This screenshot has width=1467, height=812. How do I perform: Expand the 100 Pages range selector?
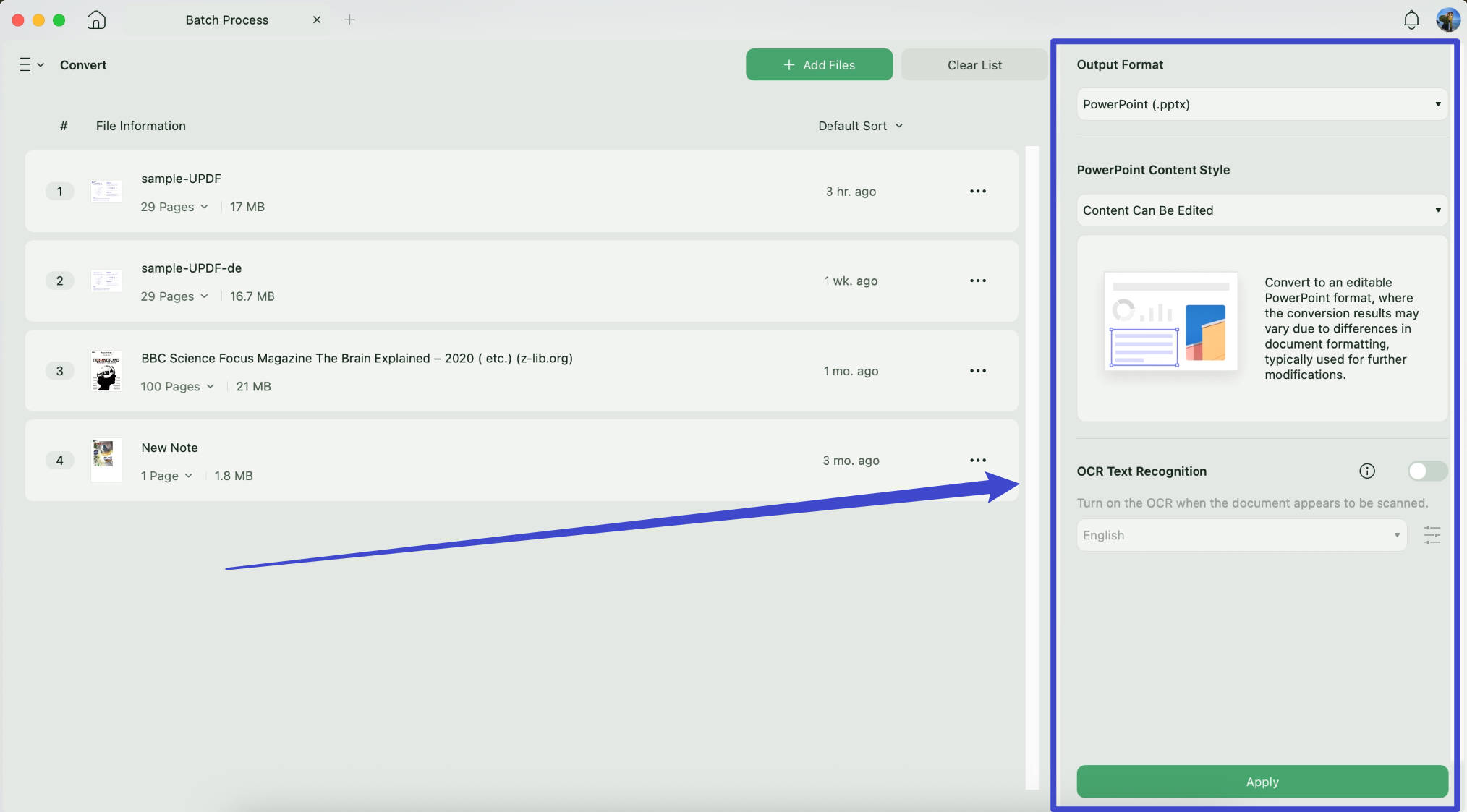click(177, 386)
